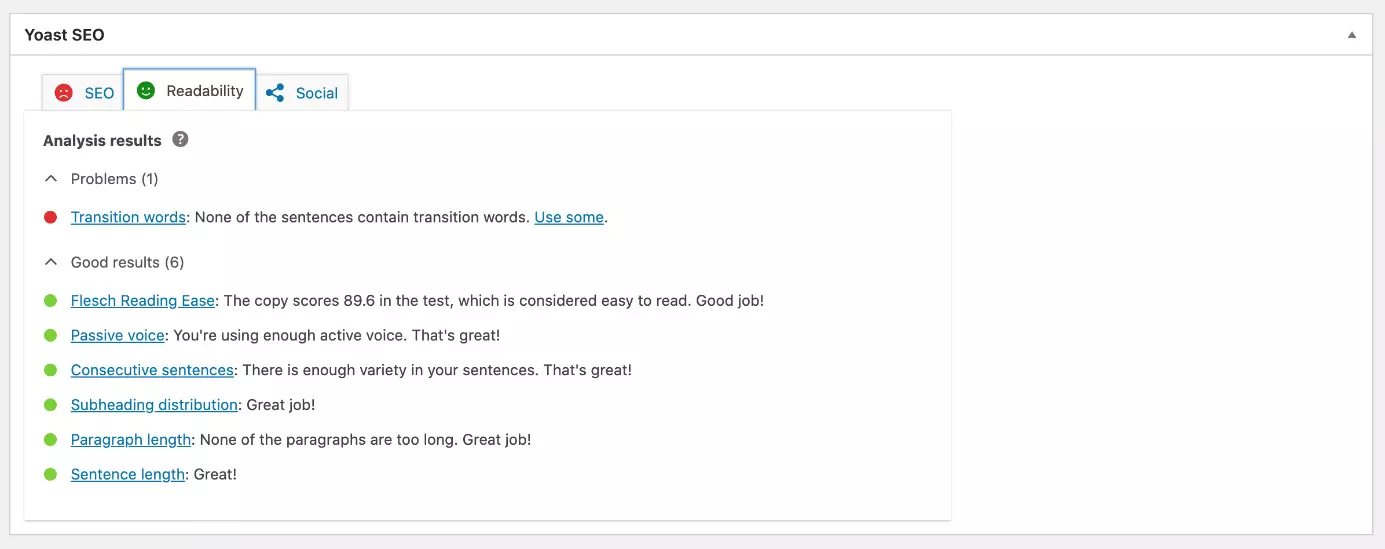Collapse the Problems (1) section
The width and height of the screenshot is (1385, 549).
coord(51,179)
